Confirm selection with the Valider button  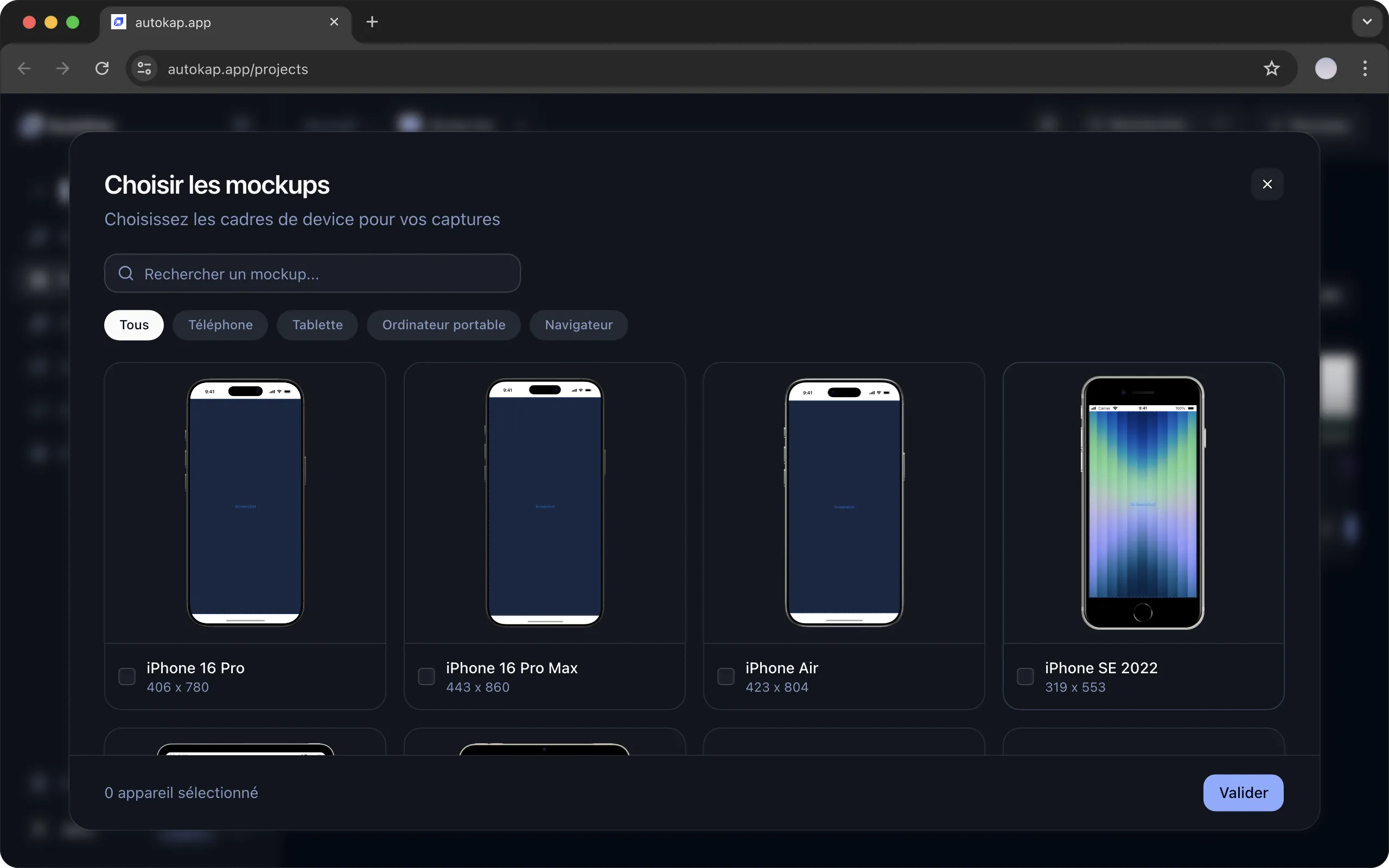click(x=1243, y=792)
